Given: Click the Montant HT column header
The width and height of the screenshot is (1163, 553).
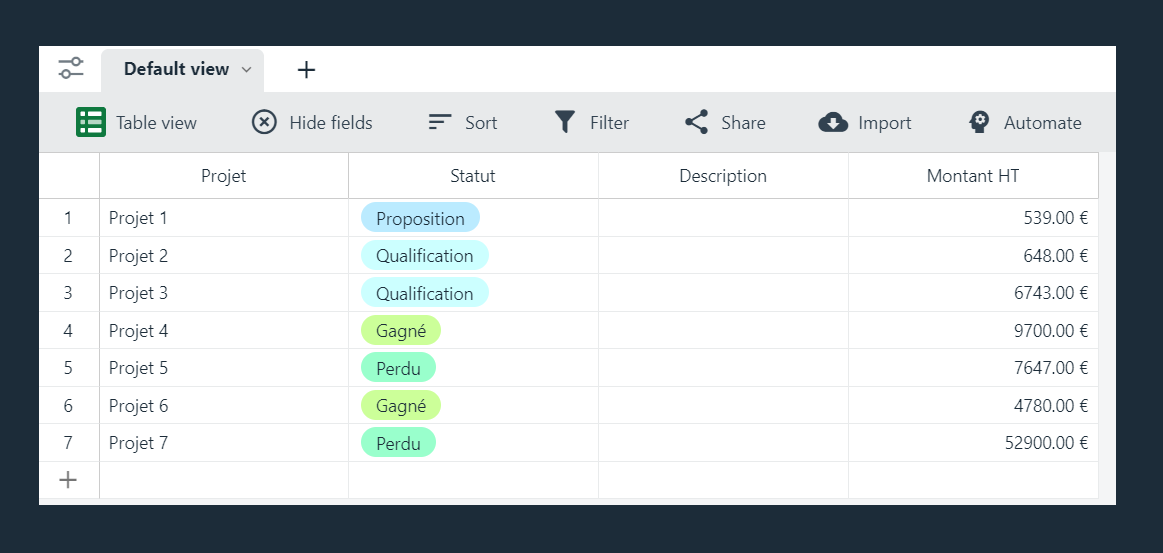Looking at the screenshot, I should 973,176.
